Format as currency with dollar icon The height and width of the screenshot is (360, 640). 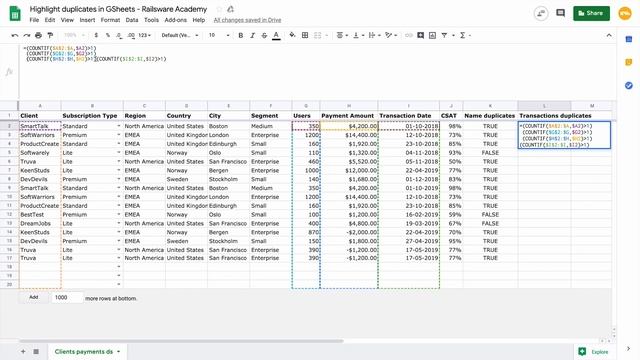coord(96,36)
